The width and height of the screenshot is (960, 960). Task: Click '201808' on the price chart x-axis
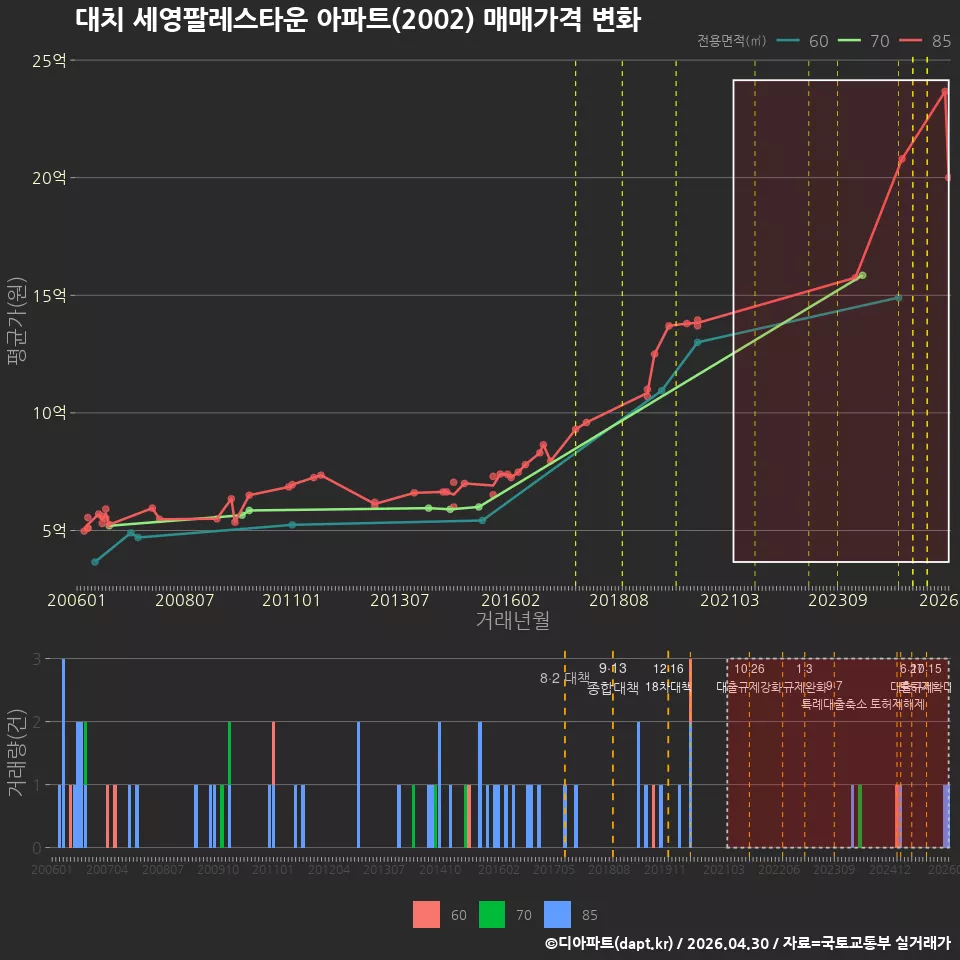point(618,600)
